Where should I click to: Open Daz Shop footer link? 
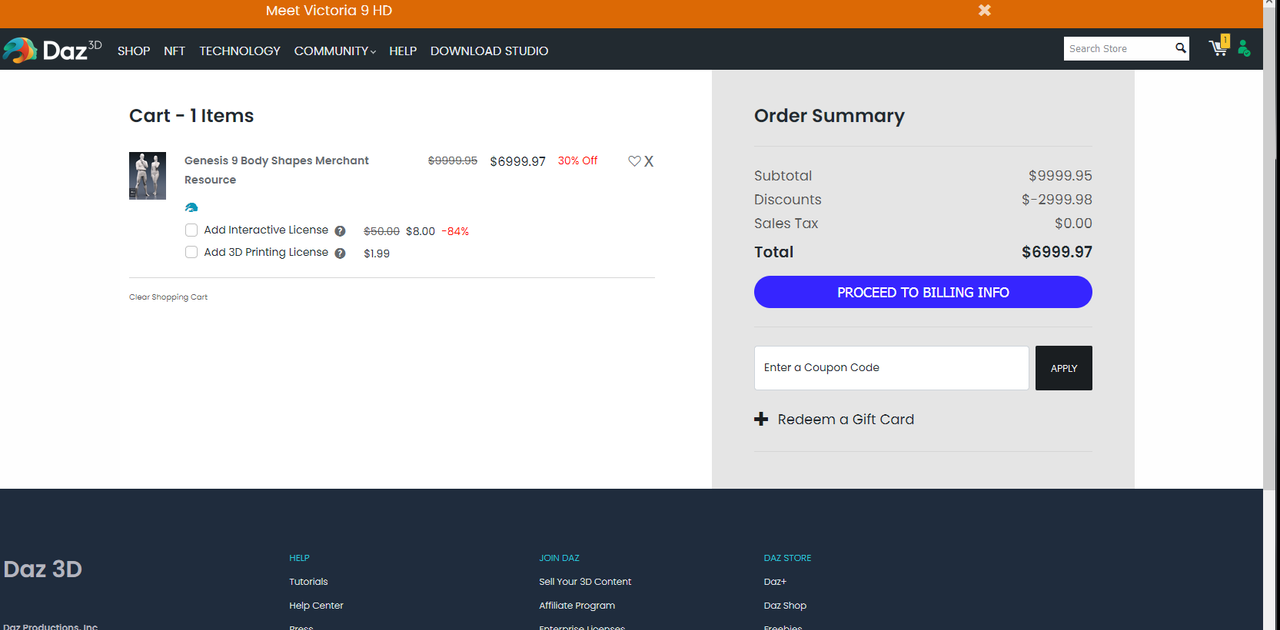point(785,606)
